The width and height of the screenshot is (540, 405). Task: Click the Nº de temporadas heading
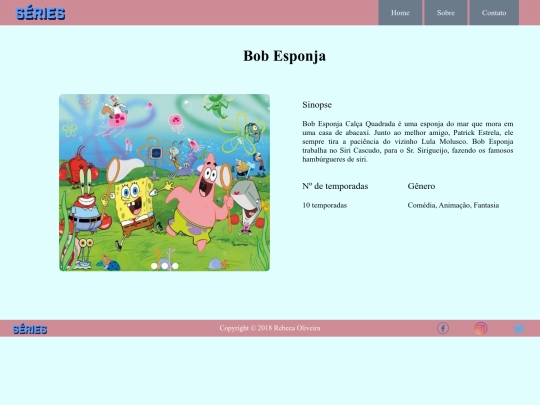tap(335, 186)
